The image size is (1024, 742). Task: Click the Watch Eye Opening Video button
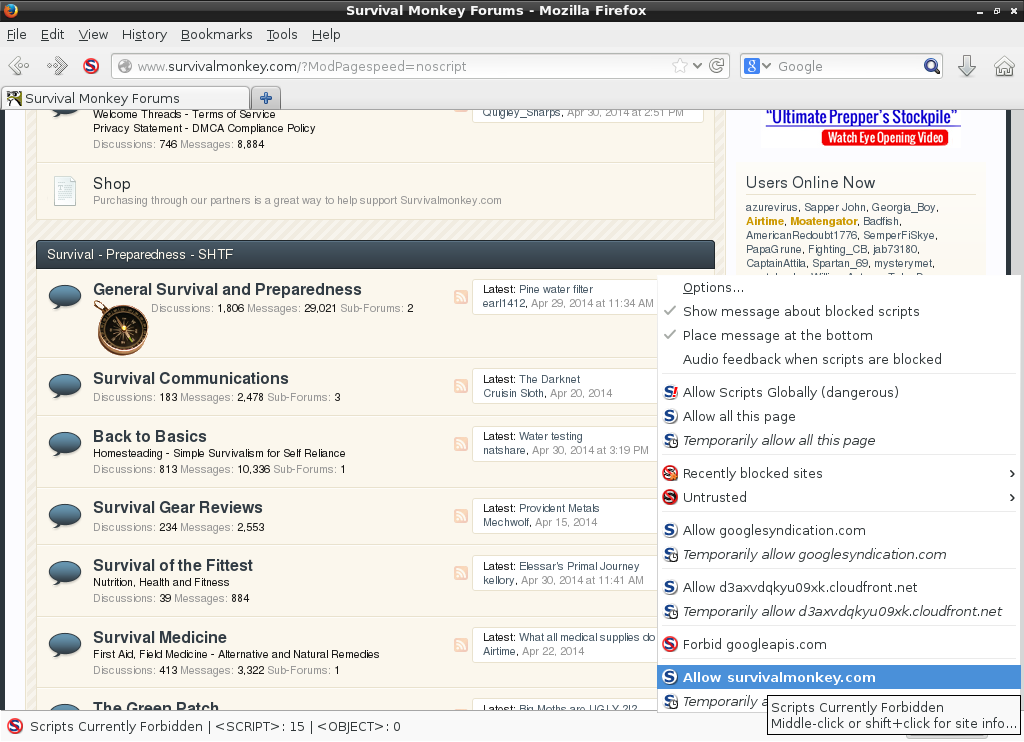[x=885, y=138]
